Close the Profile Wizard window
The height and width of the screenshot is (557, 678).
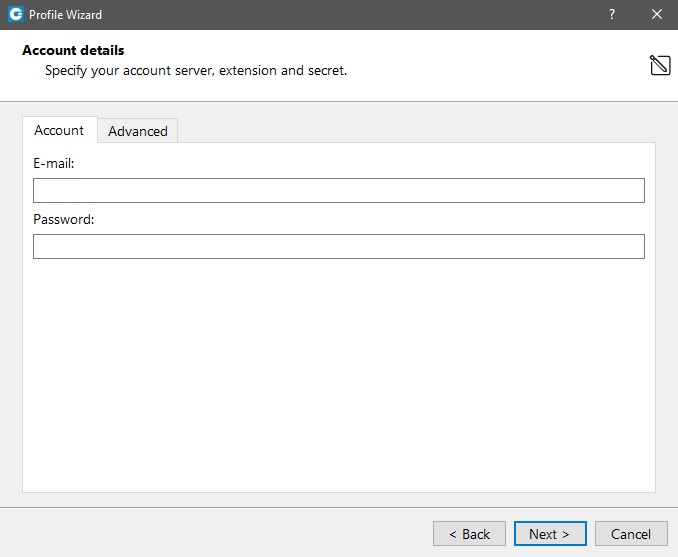point(656,15)
